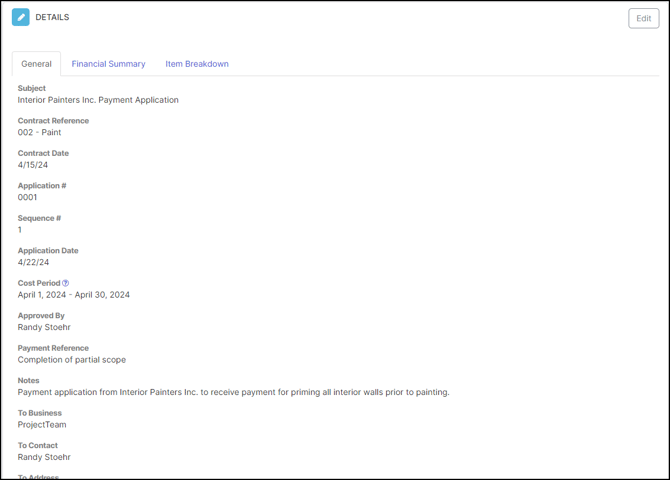Click the Sequence # value 1
This screenshot has height=480, width=670.
point(20,230)
